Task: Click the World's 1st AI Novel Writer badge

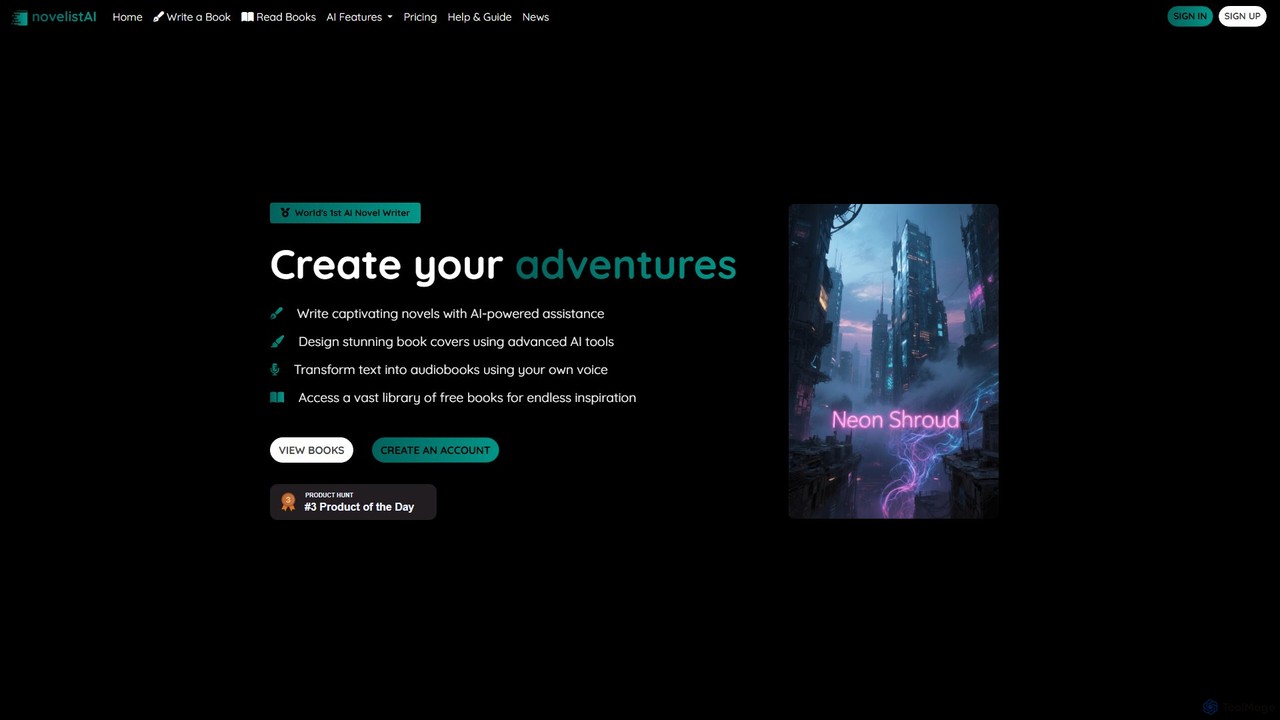Action: (x=345, y=213)
